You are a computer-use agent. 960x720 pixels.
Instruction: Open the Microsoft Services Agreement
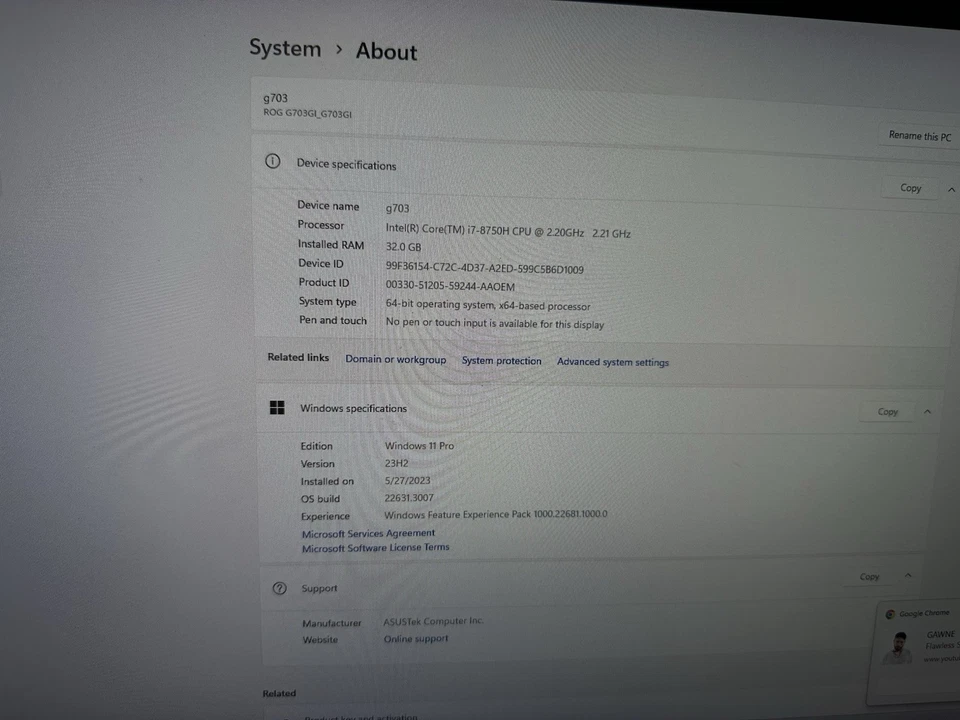(368, 533)
